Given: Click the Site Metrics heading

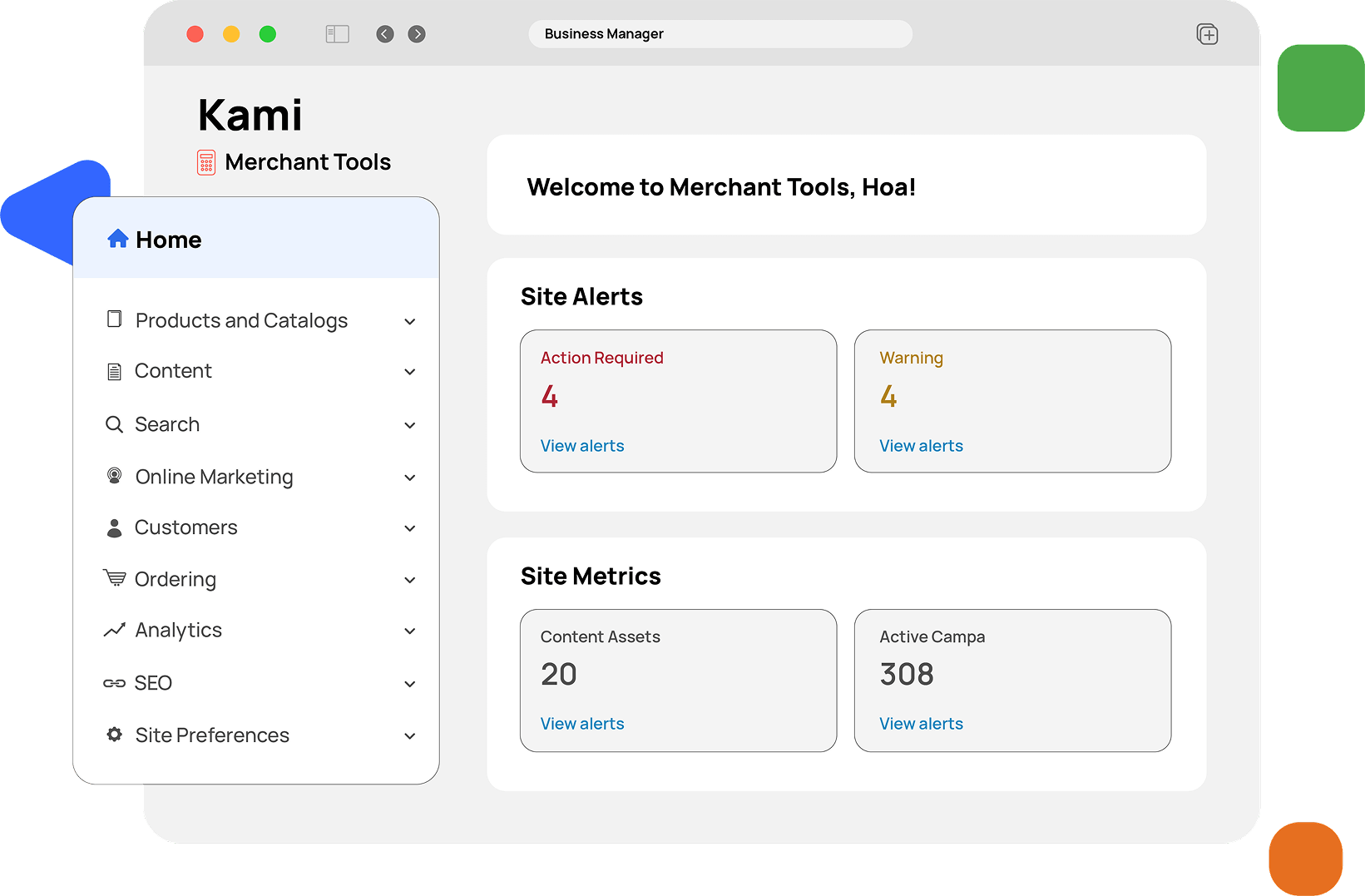Looking at the screenshot, I should [x=591, y=577].
